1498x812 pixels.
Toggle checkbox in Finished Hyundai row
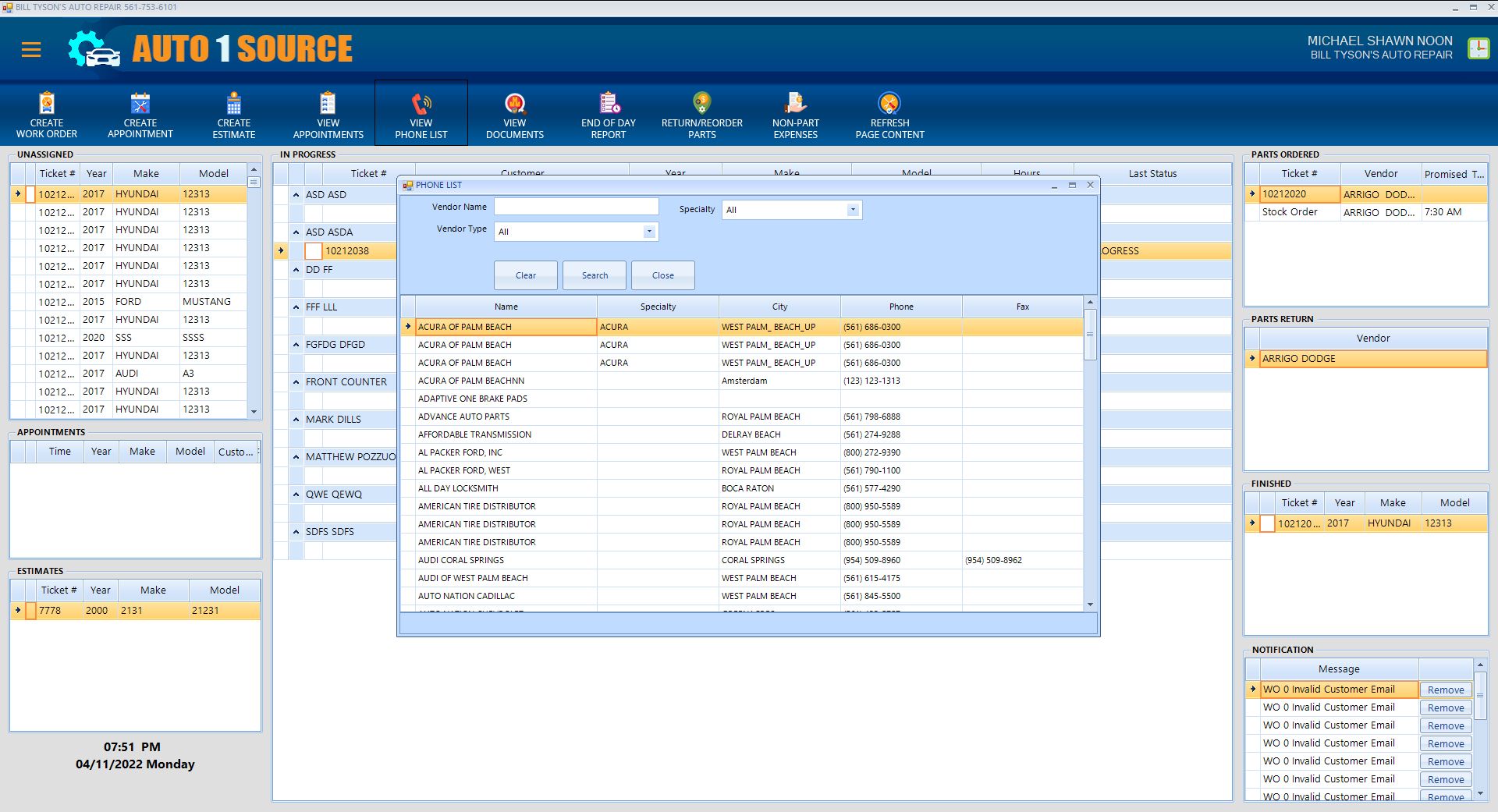point(1267,524)
